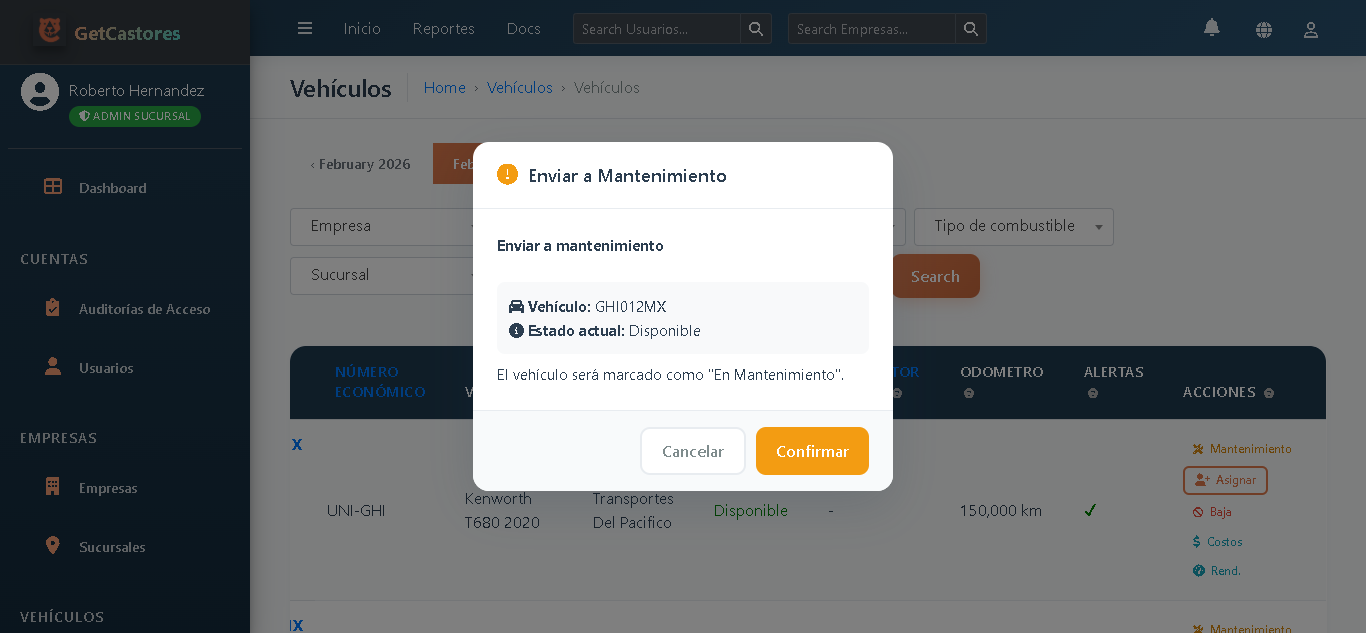Click the Search Usuarios magnifier icon
Screen dimensions: 1366x633
tap(756, 29)
